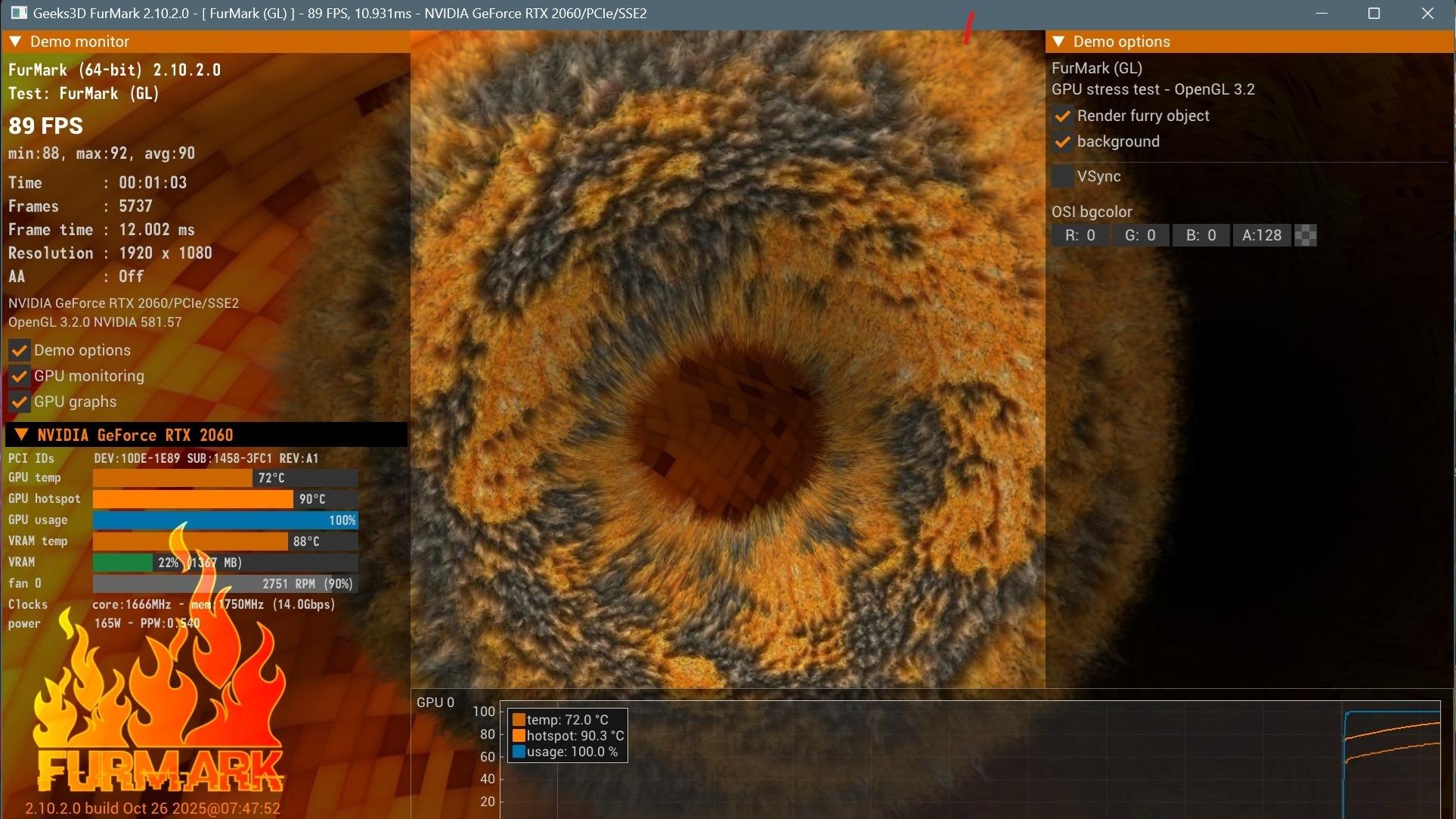Maximize the FurMark window
This screenshot has height=819, width=1456.
[1374, 13]
